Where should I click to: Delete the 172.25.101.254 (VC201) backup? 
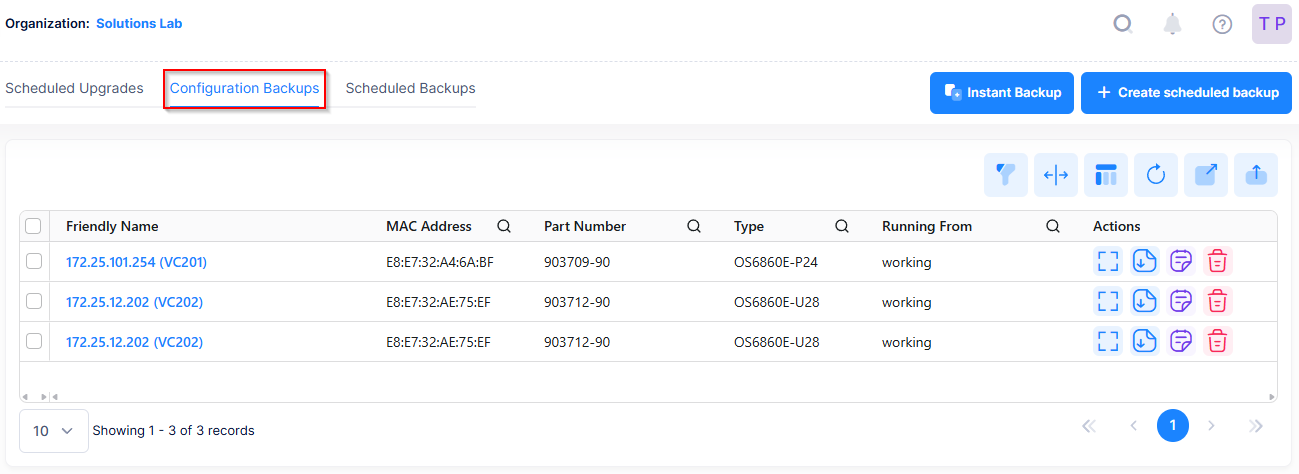[x=1217, y=262]
